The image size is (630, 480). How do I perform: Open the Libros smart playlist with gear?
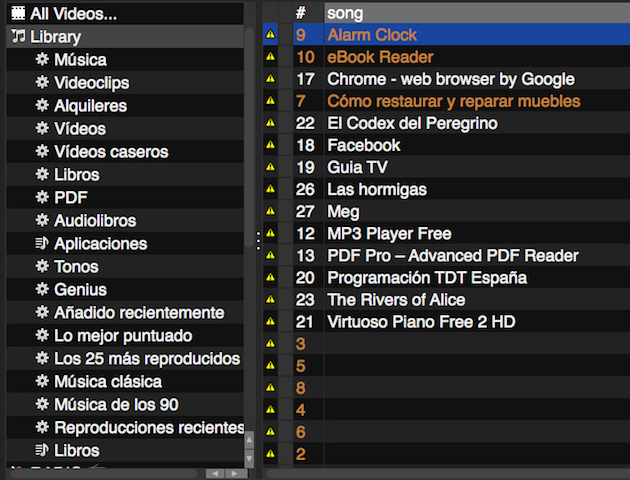[x=125, y=174]
